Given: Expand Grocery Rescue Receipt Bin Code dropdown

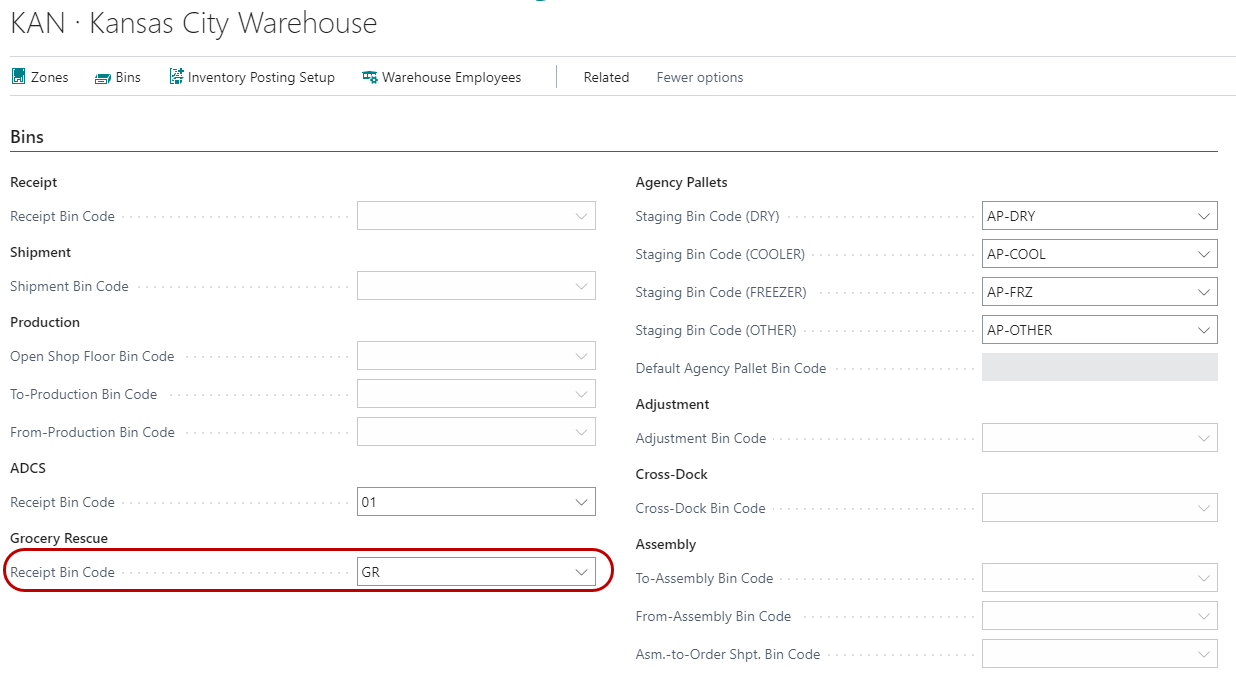Looking at the screenshot, I should pyautogui.click(x=581, y=572).
